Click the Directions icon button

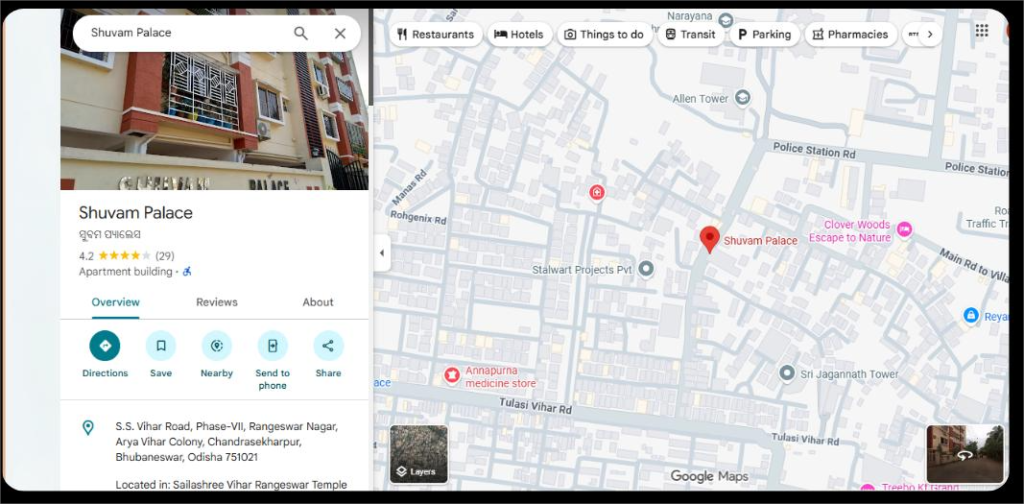point(105,346)
